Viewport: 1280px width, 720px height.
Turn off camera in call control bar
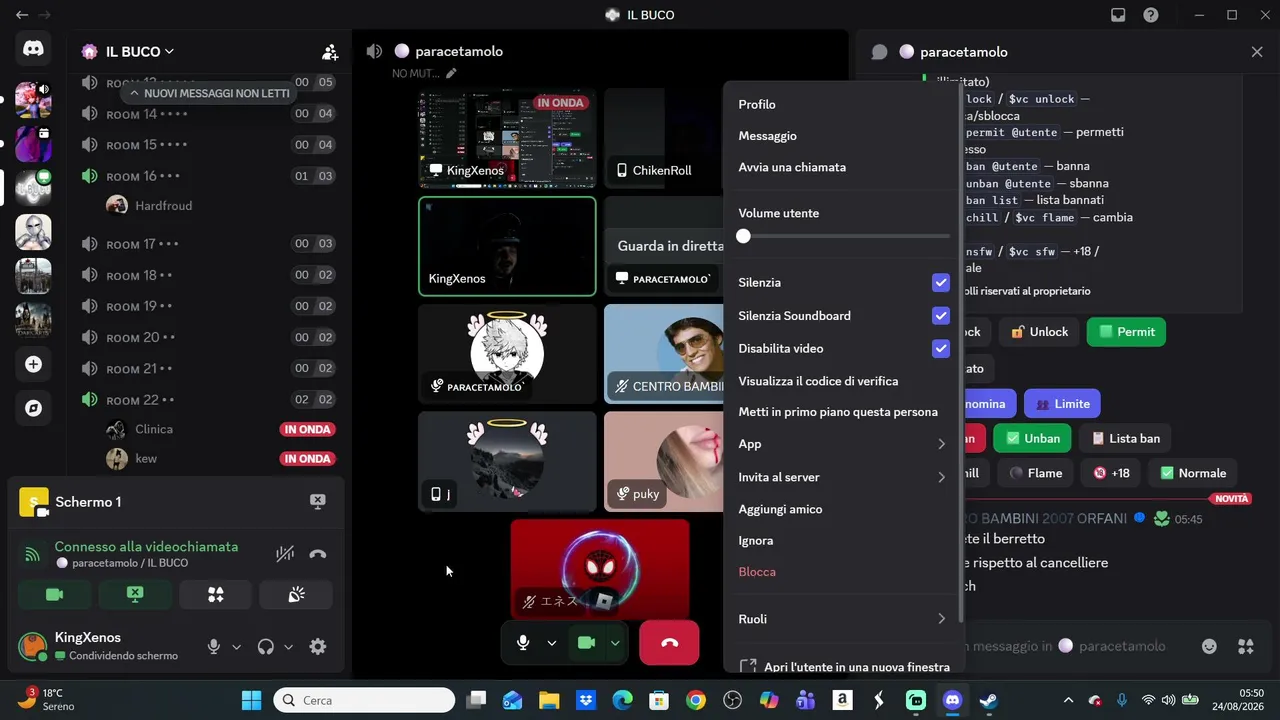[587, 643]
